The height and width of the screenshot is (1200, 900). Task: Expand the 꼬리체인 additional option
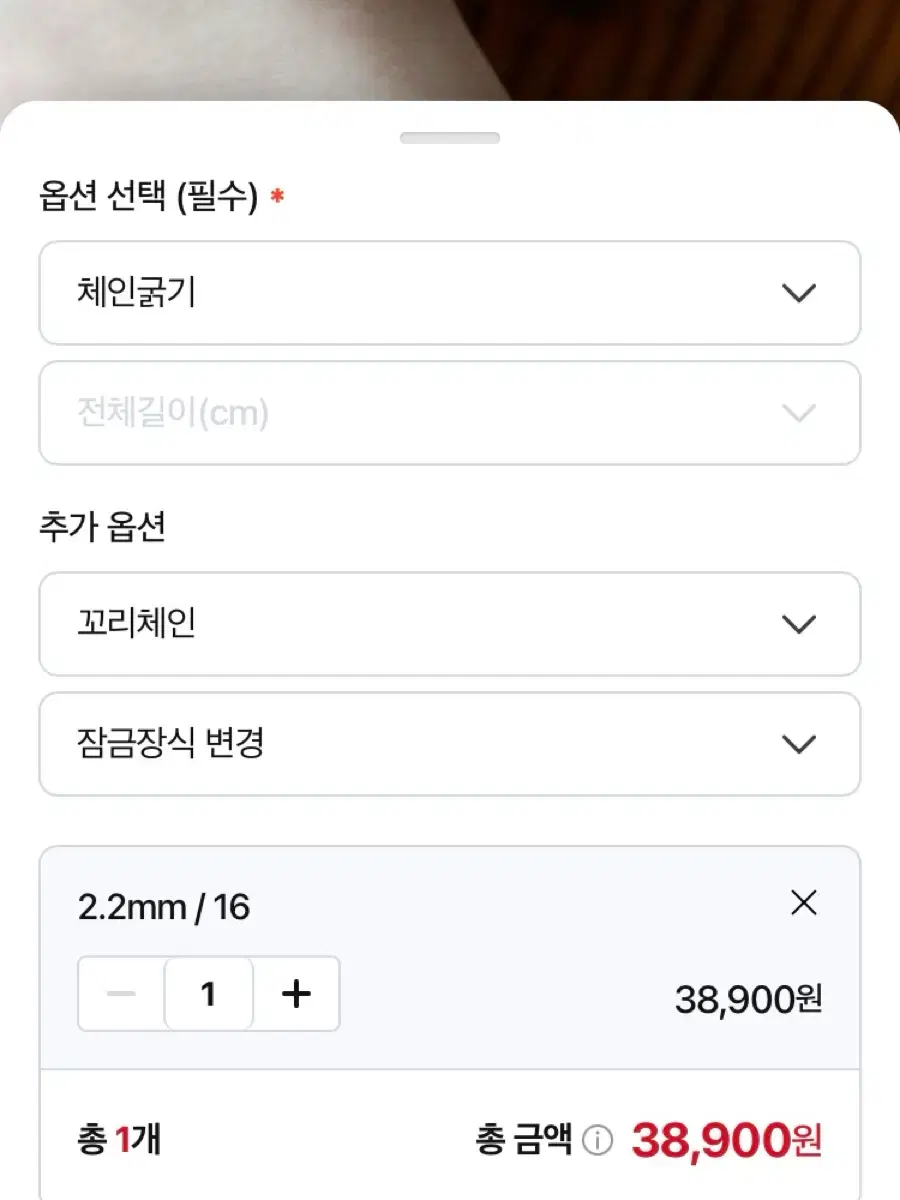click(x=450, y=624)
